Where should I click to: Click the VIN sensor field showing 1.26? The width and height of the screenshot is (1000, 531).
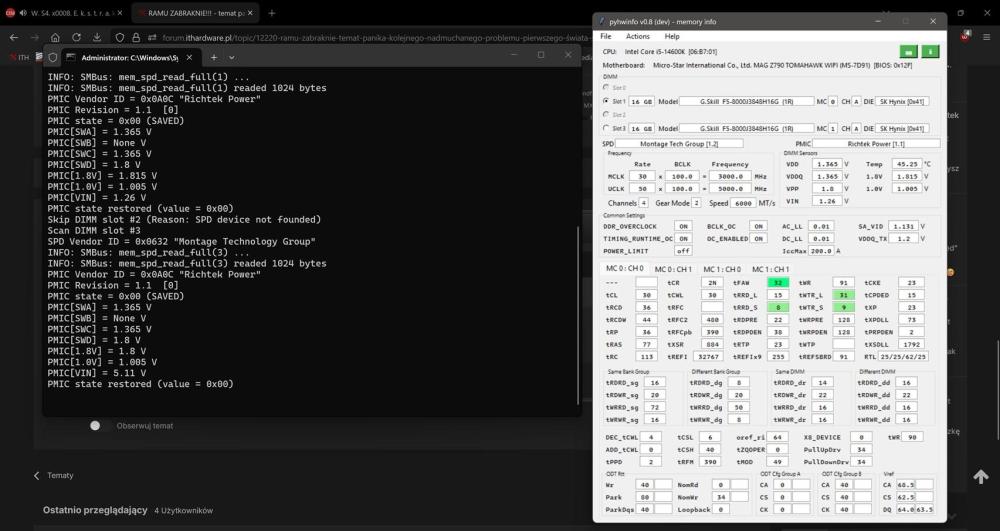point(827,201)
